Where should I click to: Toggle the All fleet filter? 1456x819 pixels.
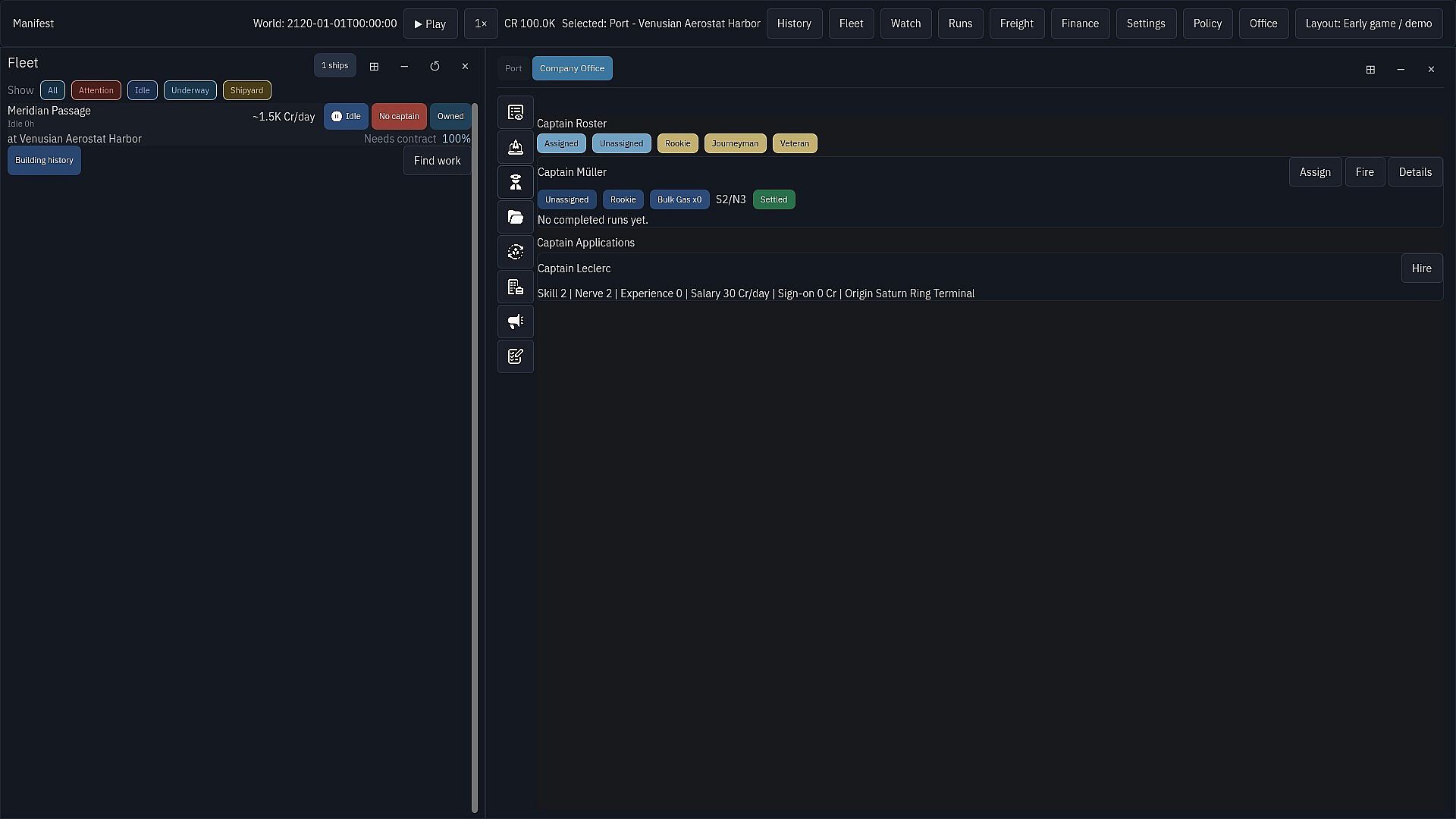point(52,91)
